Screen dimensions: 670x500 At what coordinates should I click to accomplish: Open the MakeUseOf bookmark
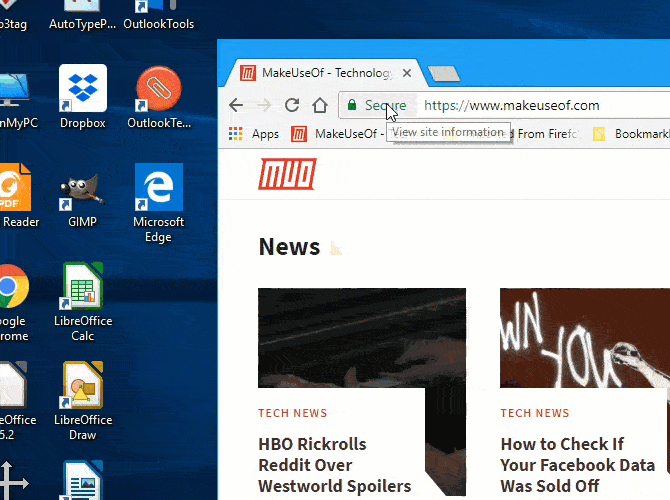(x=337, y=134)
